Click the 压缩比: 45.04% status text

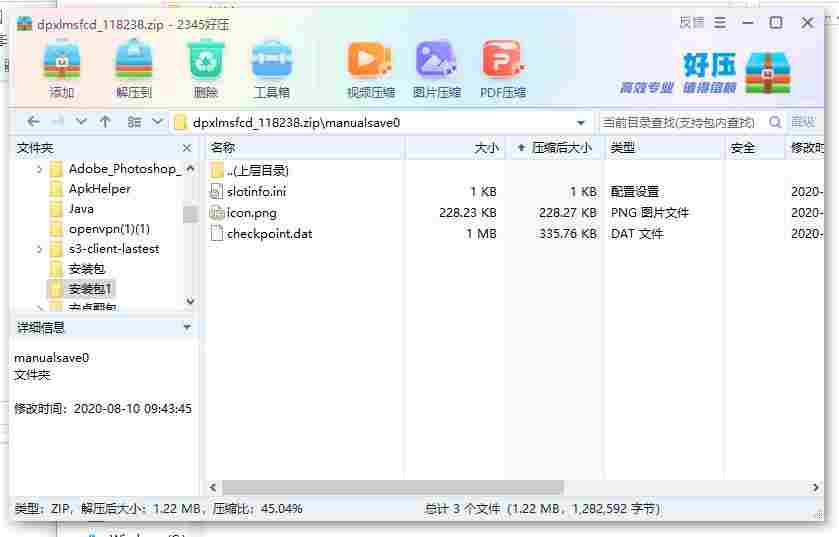click(x=257, y=509)
